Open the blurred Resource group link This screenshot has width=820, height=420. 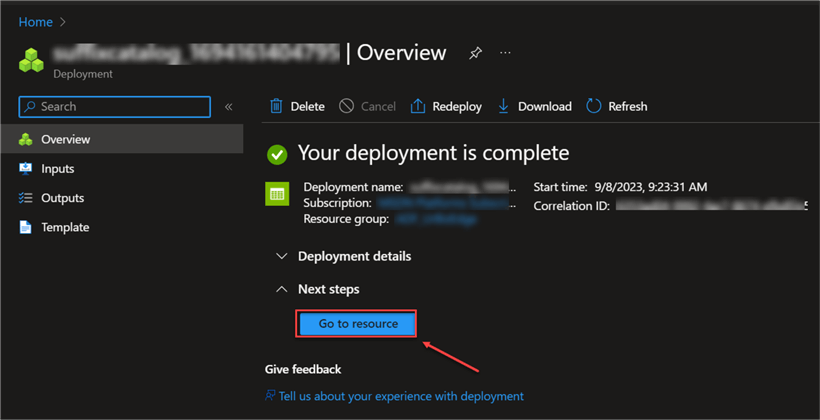[x=419, y=217]
